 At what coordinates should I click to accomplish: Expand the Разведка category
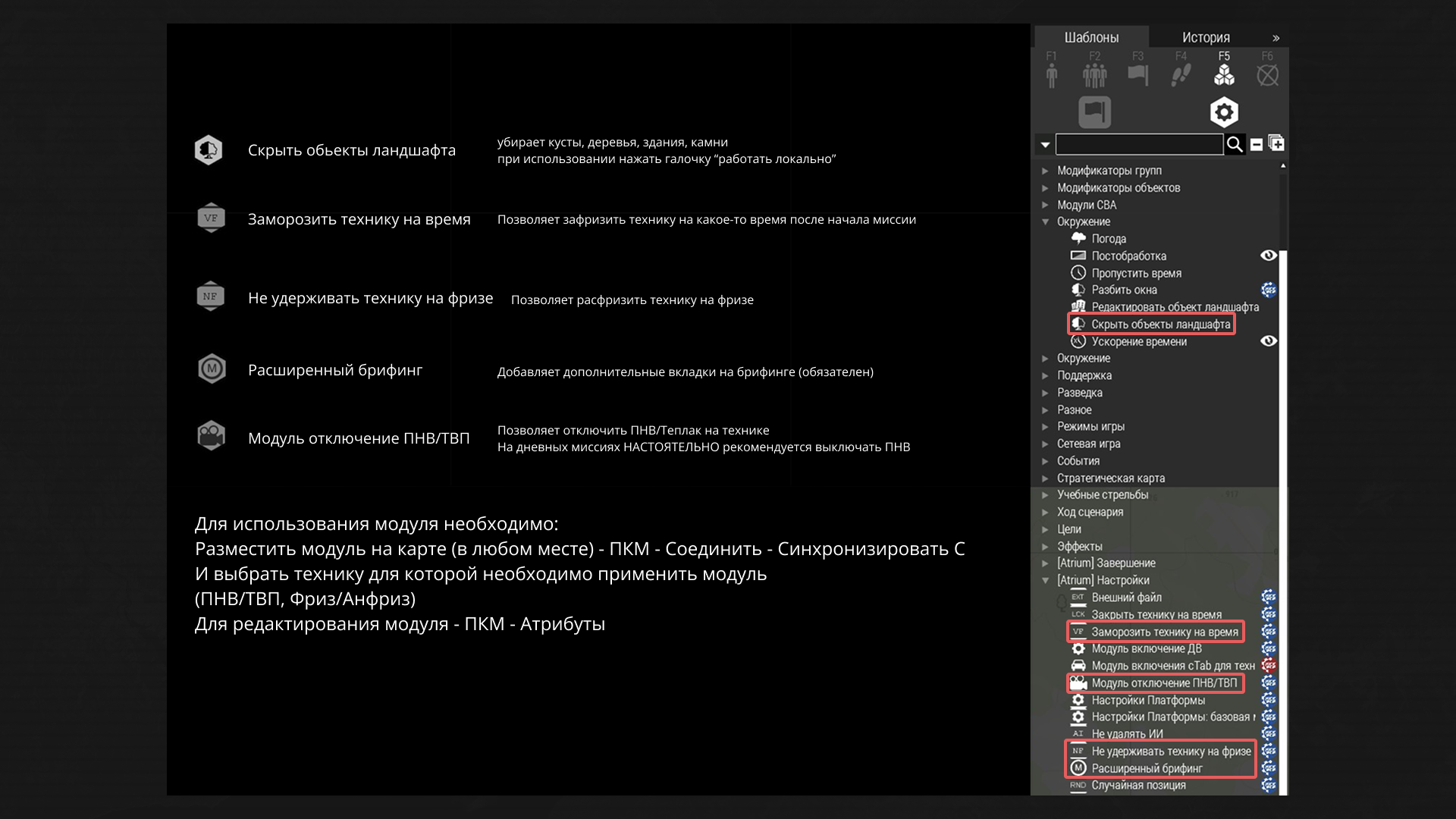[1045, 393]
